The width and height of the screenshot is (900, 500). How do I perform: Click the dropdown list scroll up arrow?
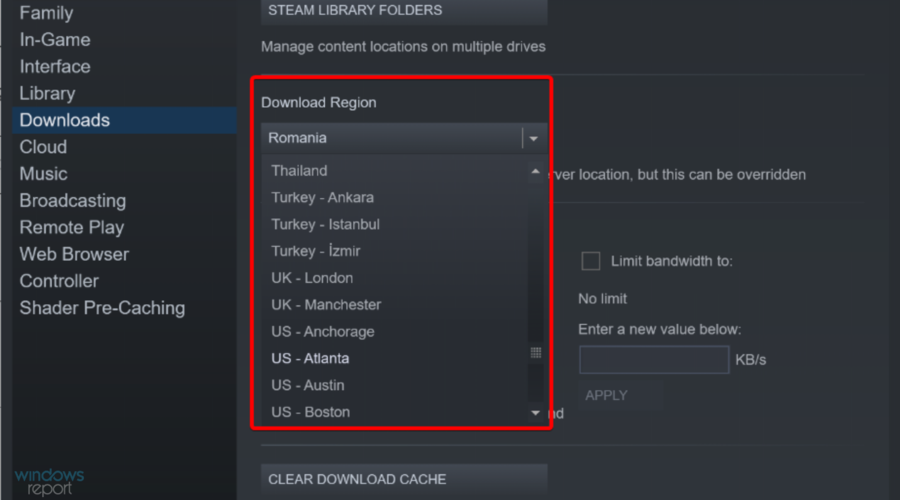pos(535,171)
